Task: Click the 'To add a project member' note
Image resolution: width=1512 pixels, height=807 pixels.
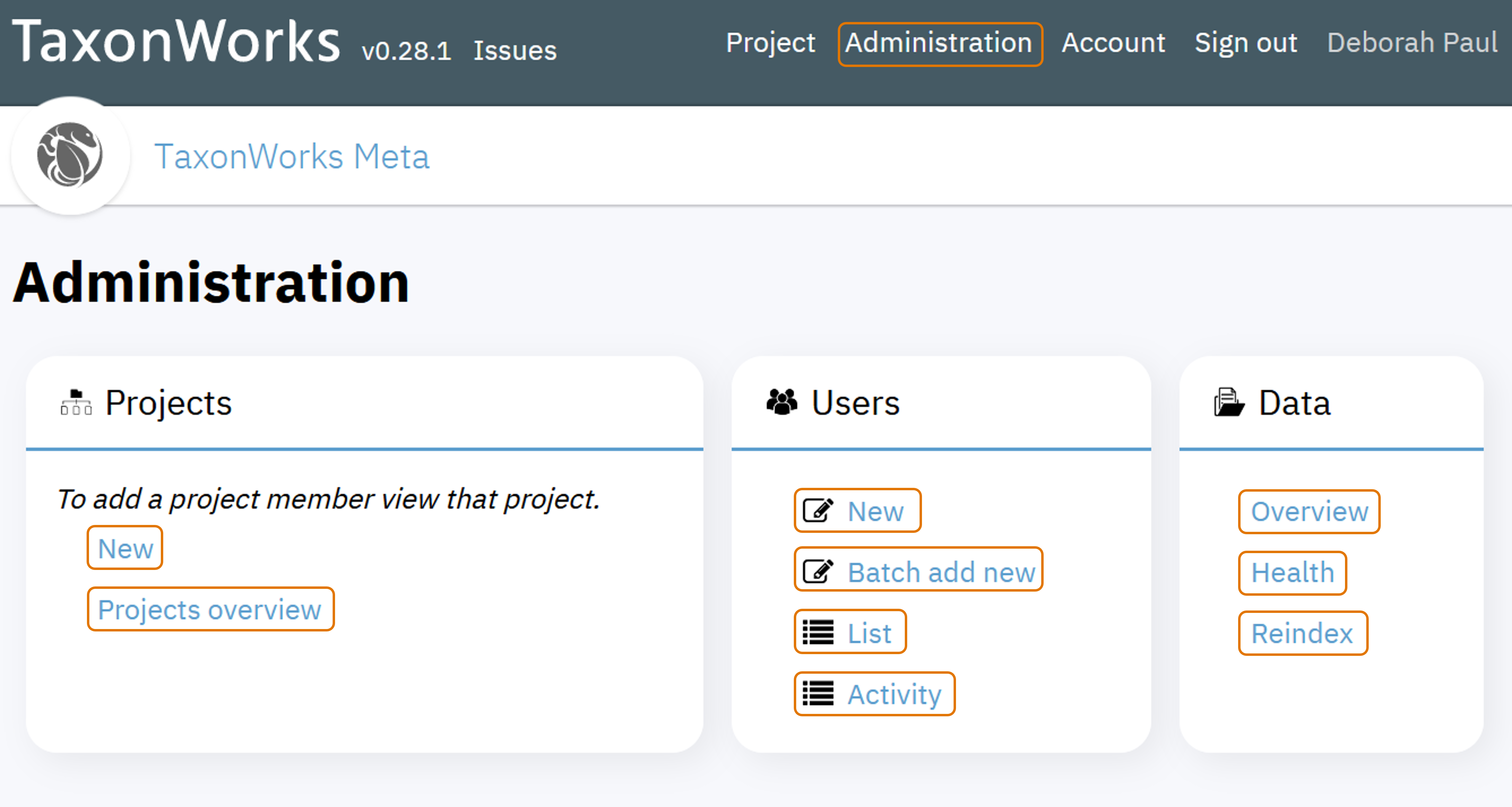Action: pos(328,500)
